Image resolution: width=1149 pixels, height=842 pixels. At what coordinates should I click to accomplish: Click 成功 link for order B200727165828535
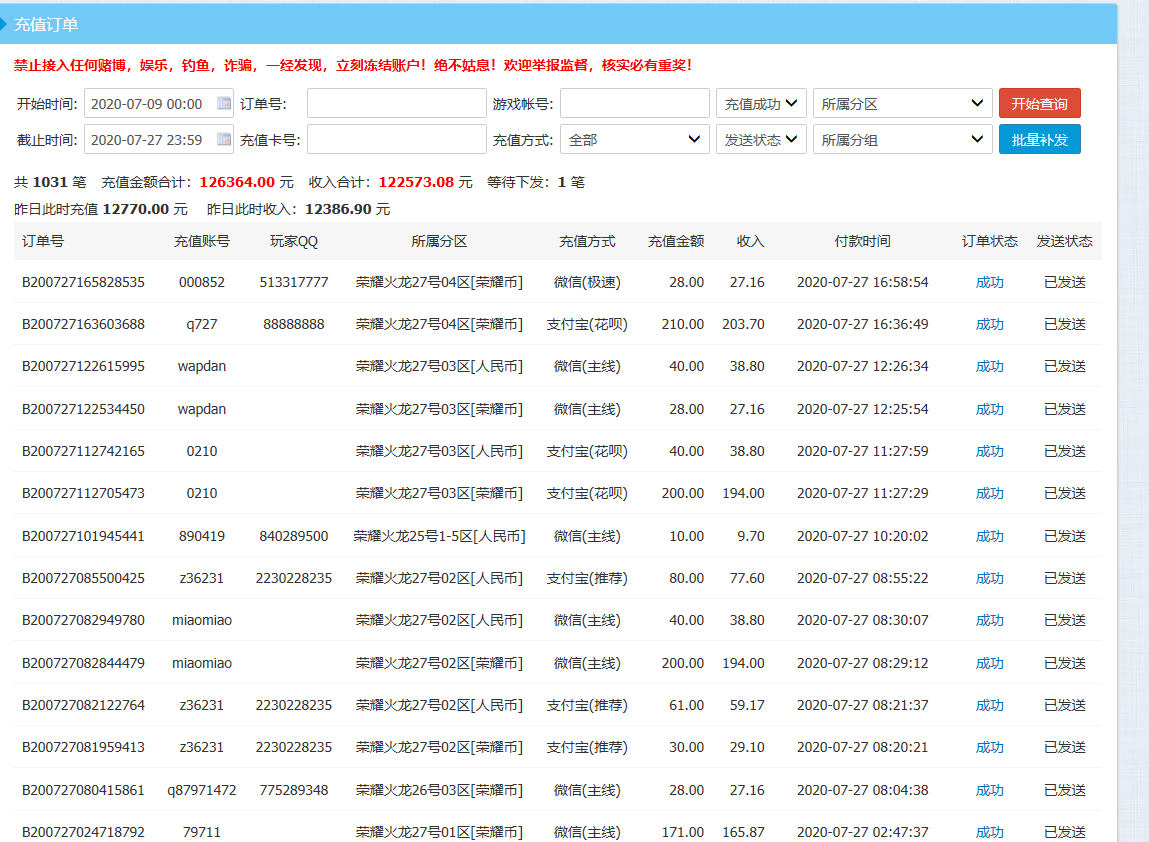[x=989, y=282]
